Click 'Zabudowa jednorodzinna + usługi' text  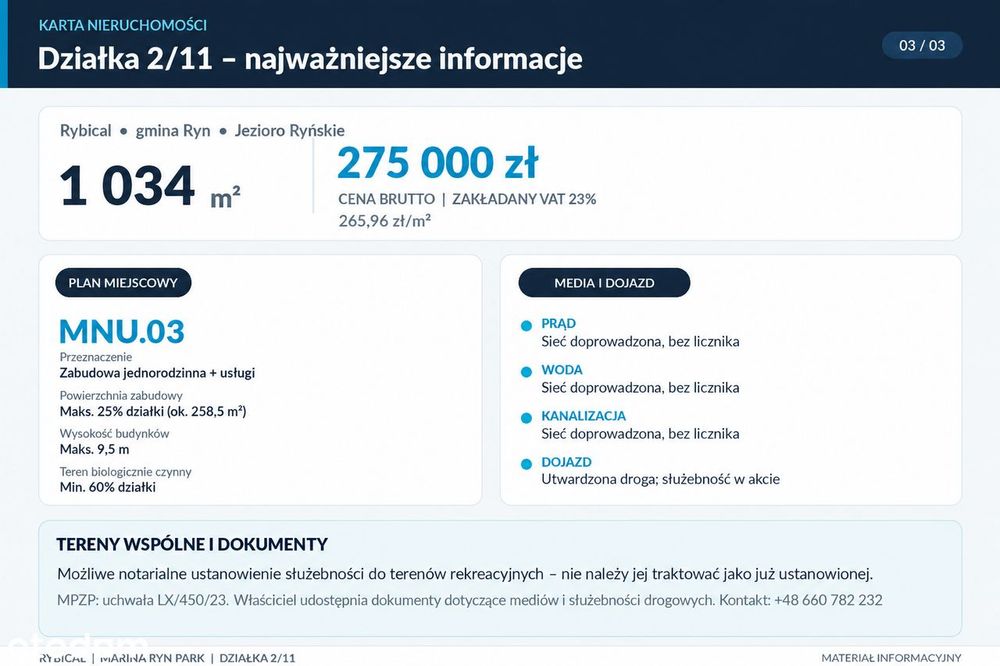(157, 373)
